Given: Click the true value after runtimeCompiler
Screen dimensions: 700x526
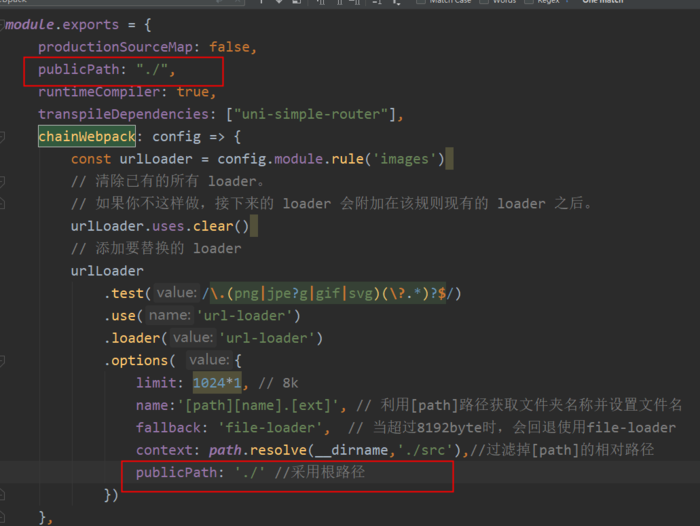Looking at the screenshot, I should [x=193, y=92].
